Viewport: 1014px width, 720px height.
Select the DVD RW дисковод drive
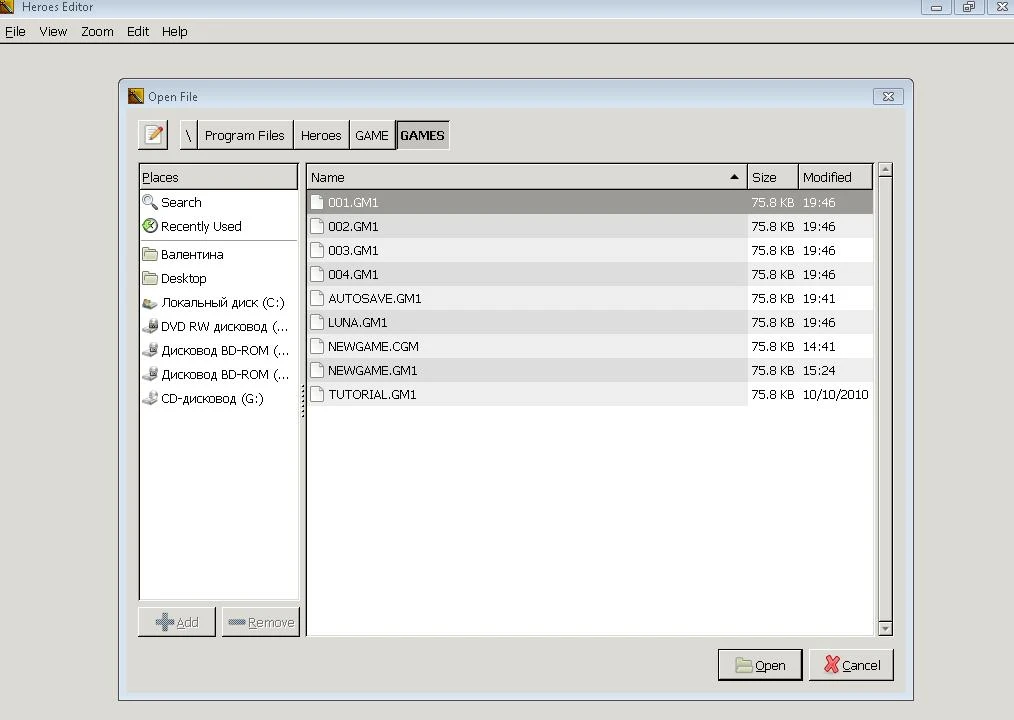click(x=223, y=326)
